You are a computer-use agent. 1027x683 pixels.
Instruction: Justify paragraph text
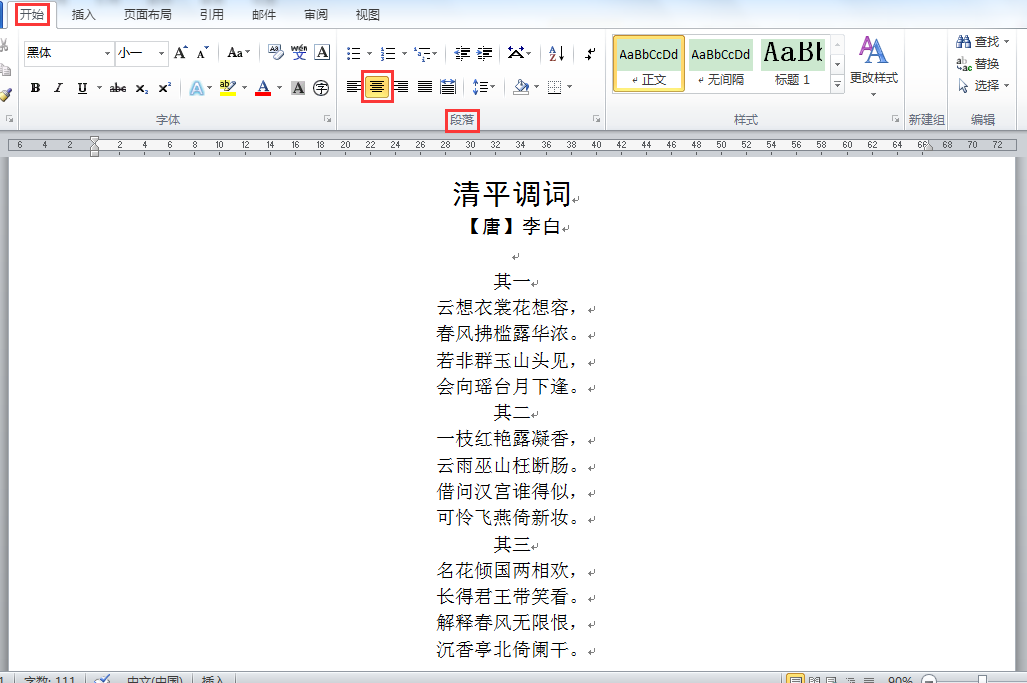coord(424,86)
